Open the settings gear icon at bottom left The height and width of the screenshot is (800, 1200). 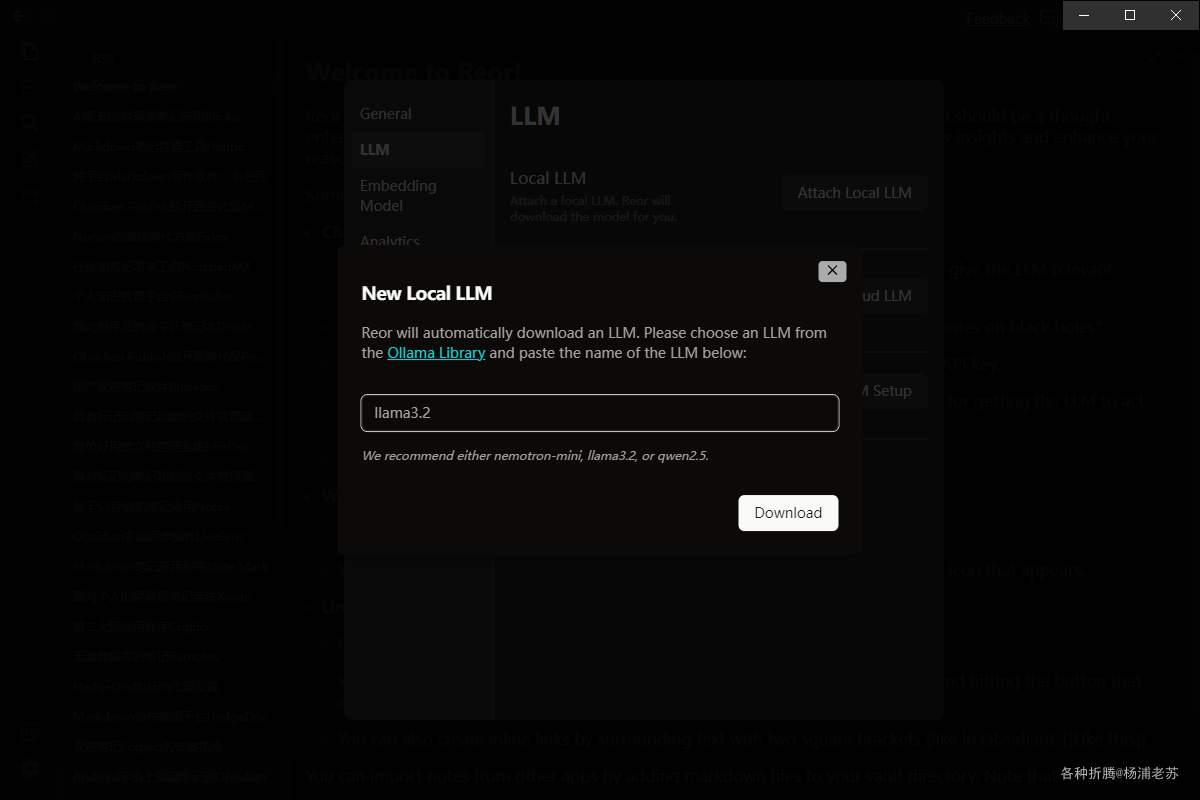[30, 769]
